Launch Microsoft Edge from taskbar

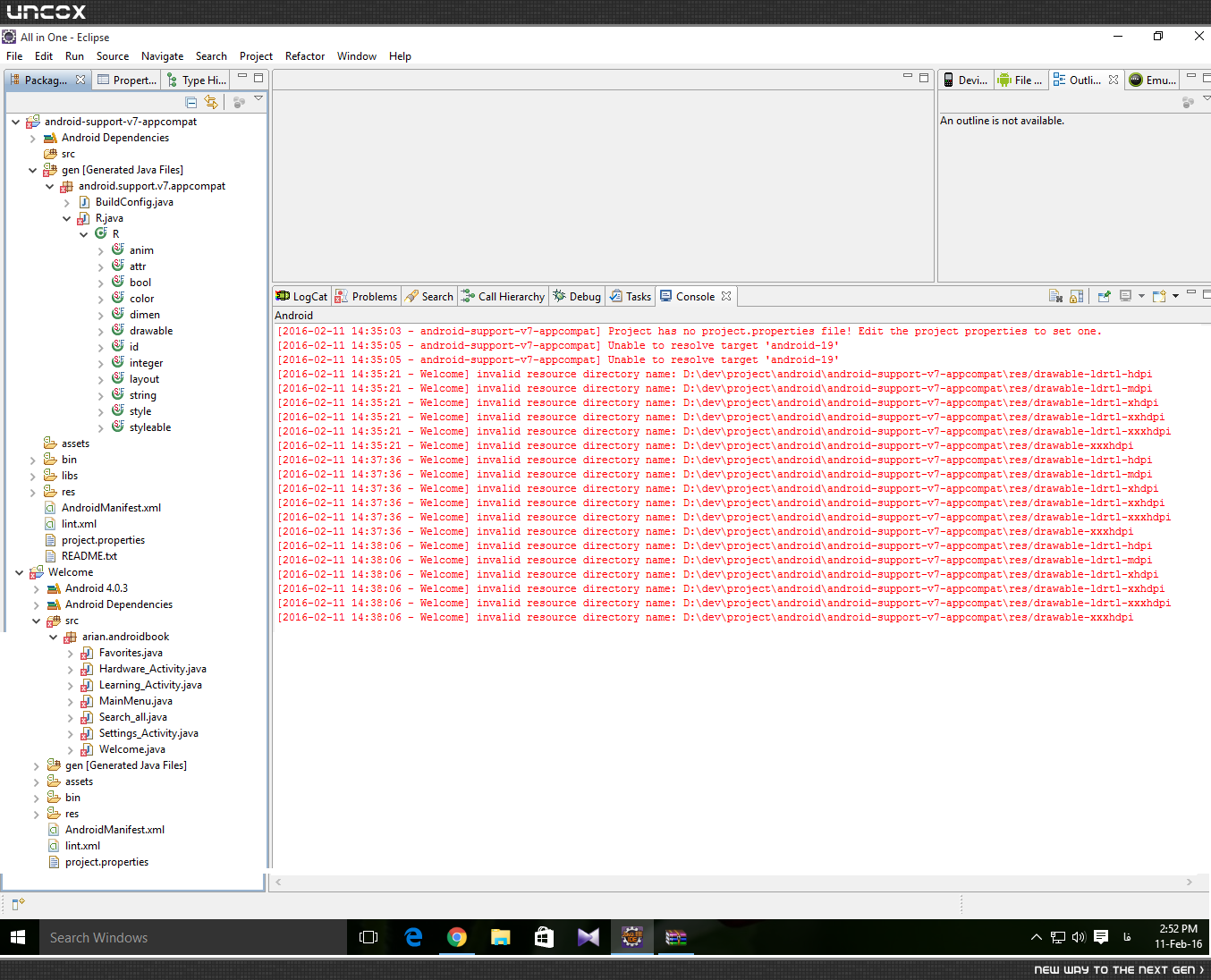pos(413,937)
